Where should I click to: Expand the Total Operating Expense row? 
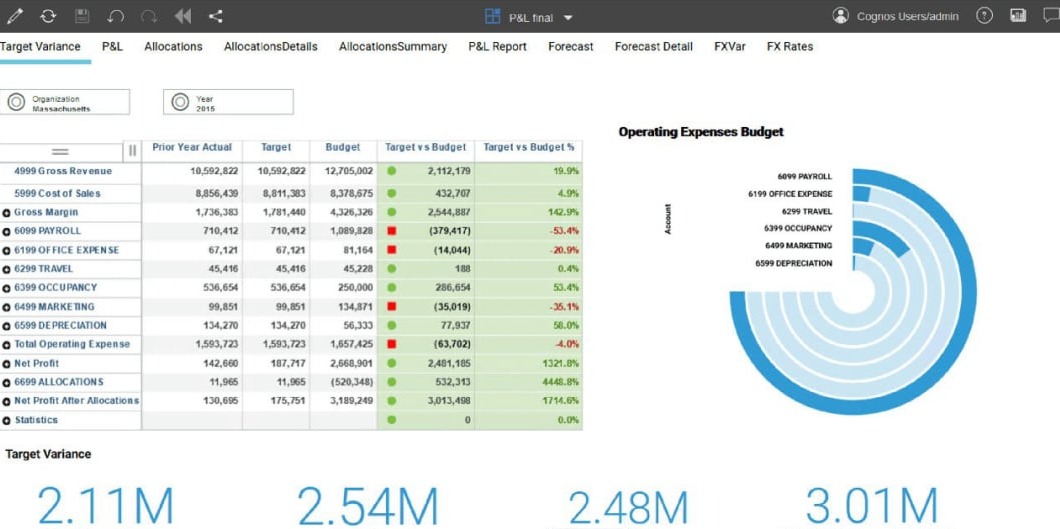(x=7, y=345)
